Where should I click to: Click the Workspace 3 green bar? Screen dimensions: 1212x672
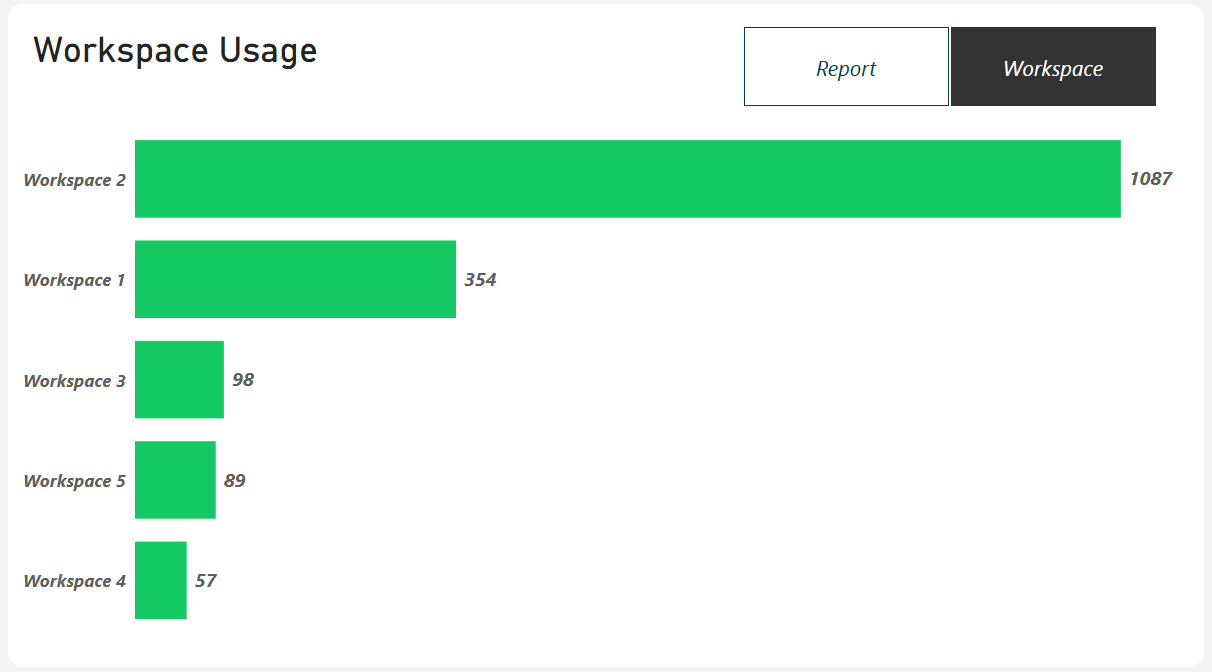pos(179,380)
